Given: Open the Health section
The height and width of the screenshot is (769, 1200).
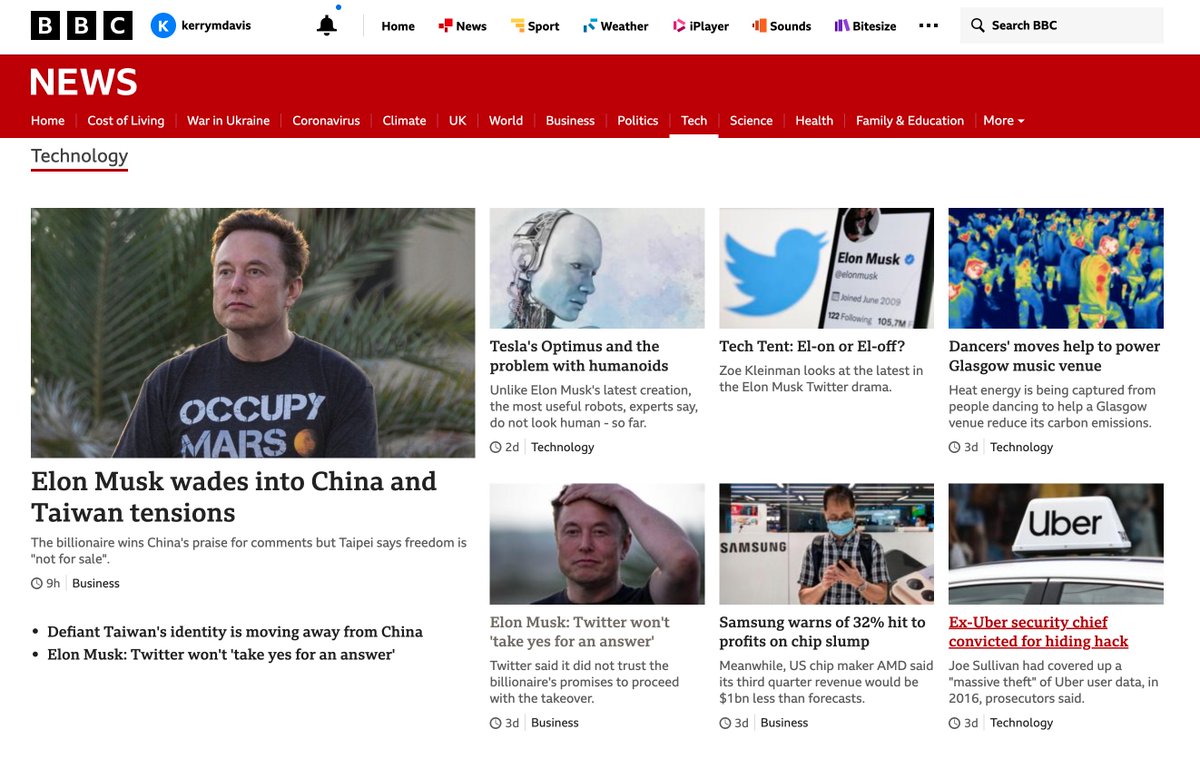Looking at the screenshot, I should pyautogui.click(x=814, y=120).
